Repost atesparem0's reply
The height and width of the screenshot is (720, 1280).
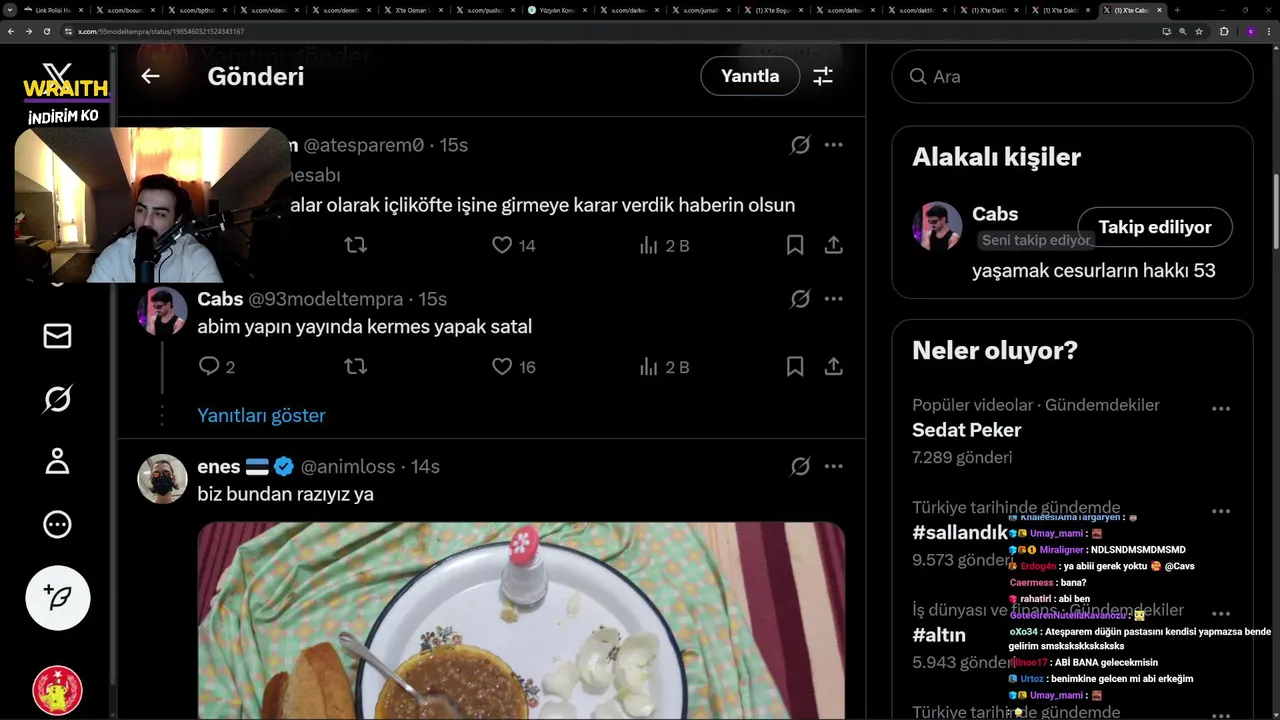355,245
